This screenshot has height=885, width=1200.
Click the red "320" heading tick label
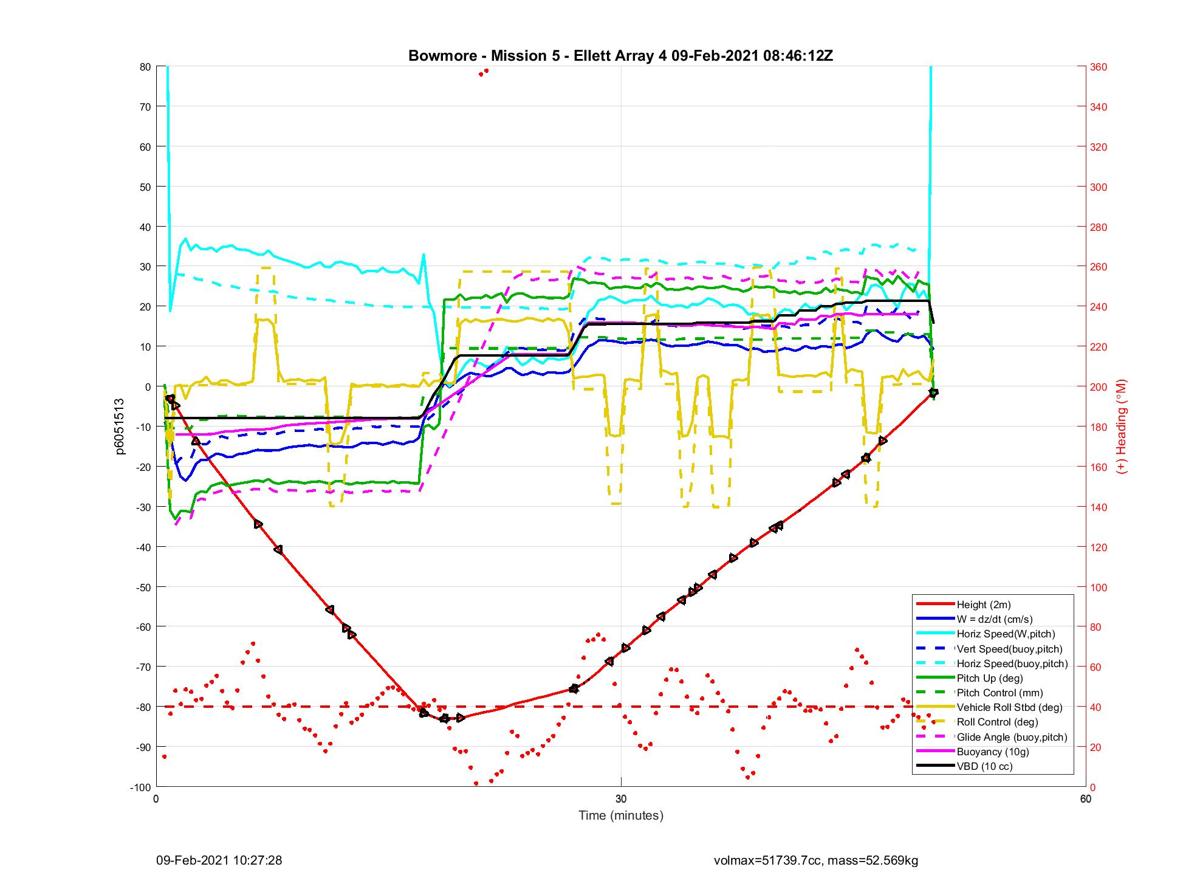point(1100,147)
